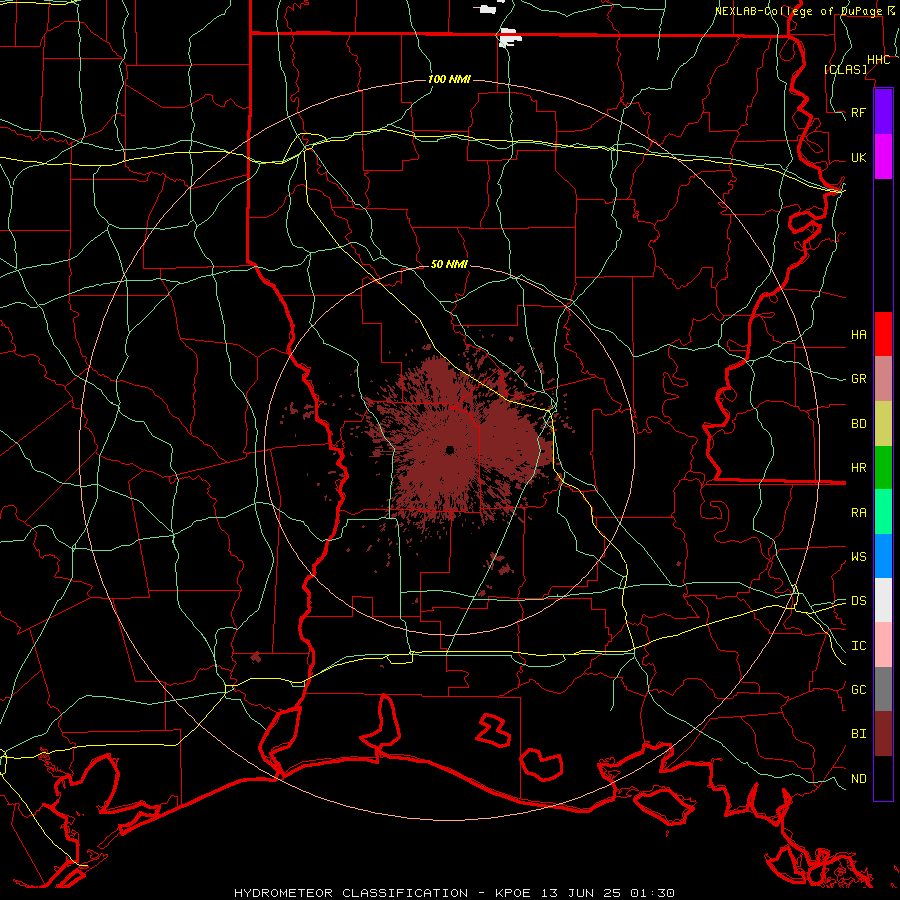
Task: Select the yellow BD legend color swatch
Action: (883, 424)
